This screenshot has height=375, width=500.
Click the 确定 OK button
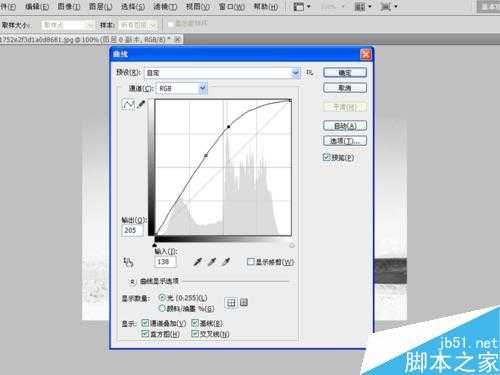pyautogui.click(x=345, y=72)
